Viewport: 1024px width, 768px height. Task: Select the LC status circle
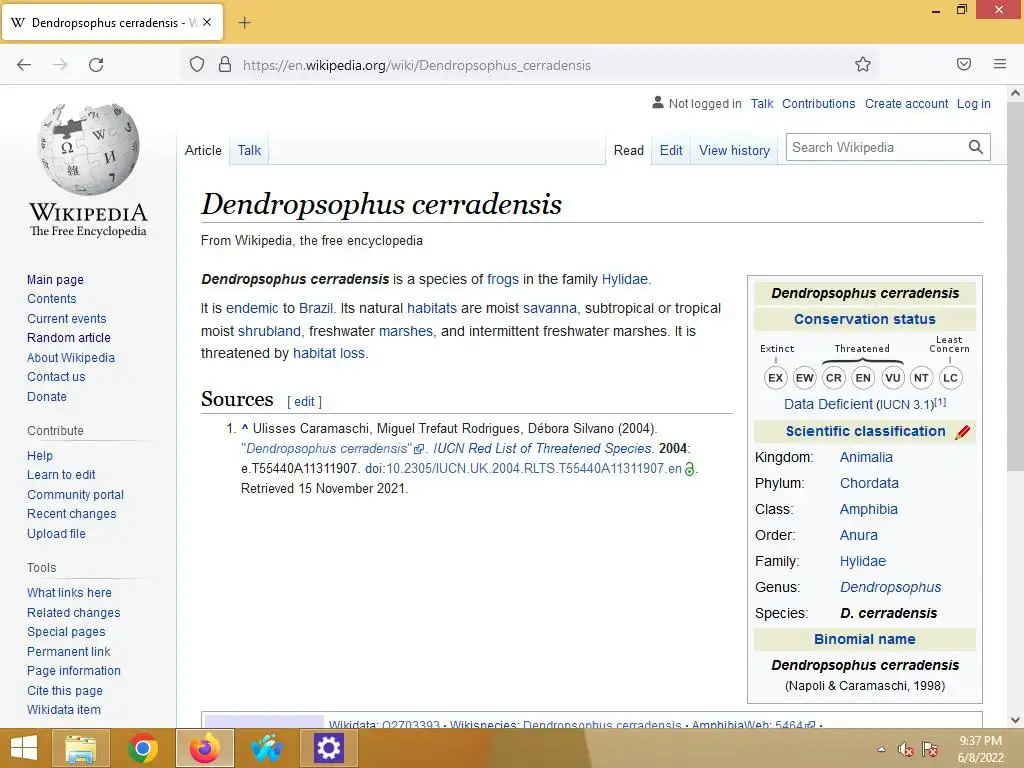(950, 377)
